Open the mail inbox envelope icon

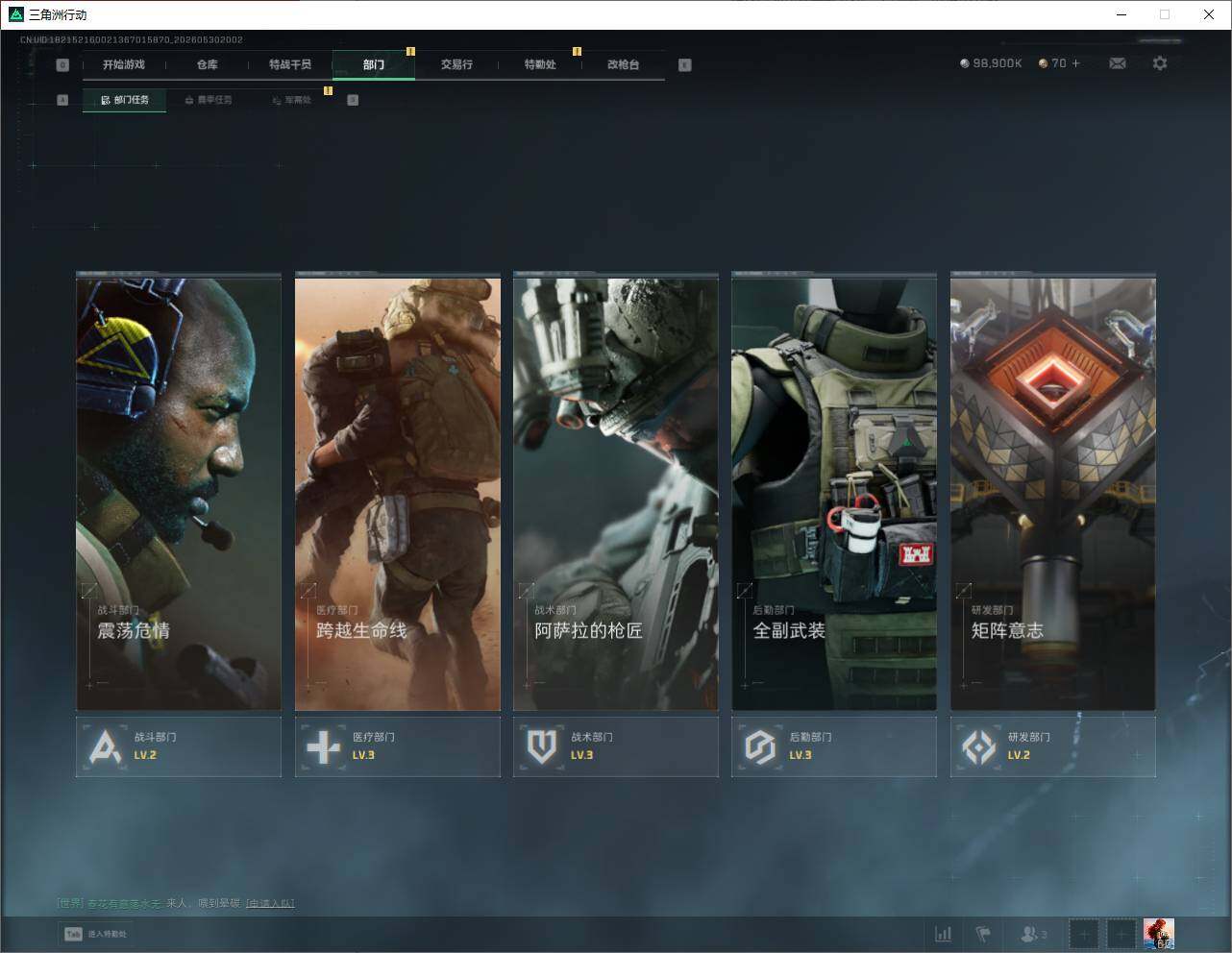[1118, 63]
